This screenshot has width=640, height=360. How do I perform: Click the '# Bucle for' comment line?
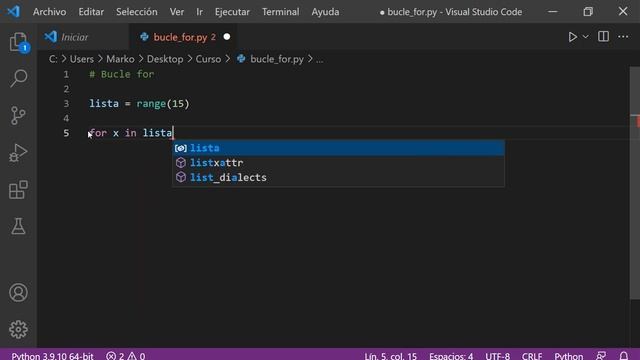coord(122,74)
